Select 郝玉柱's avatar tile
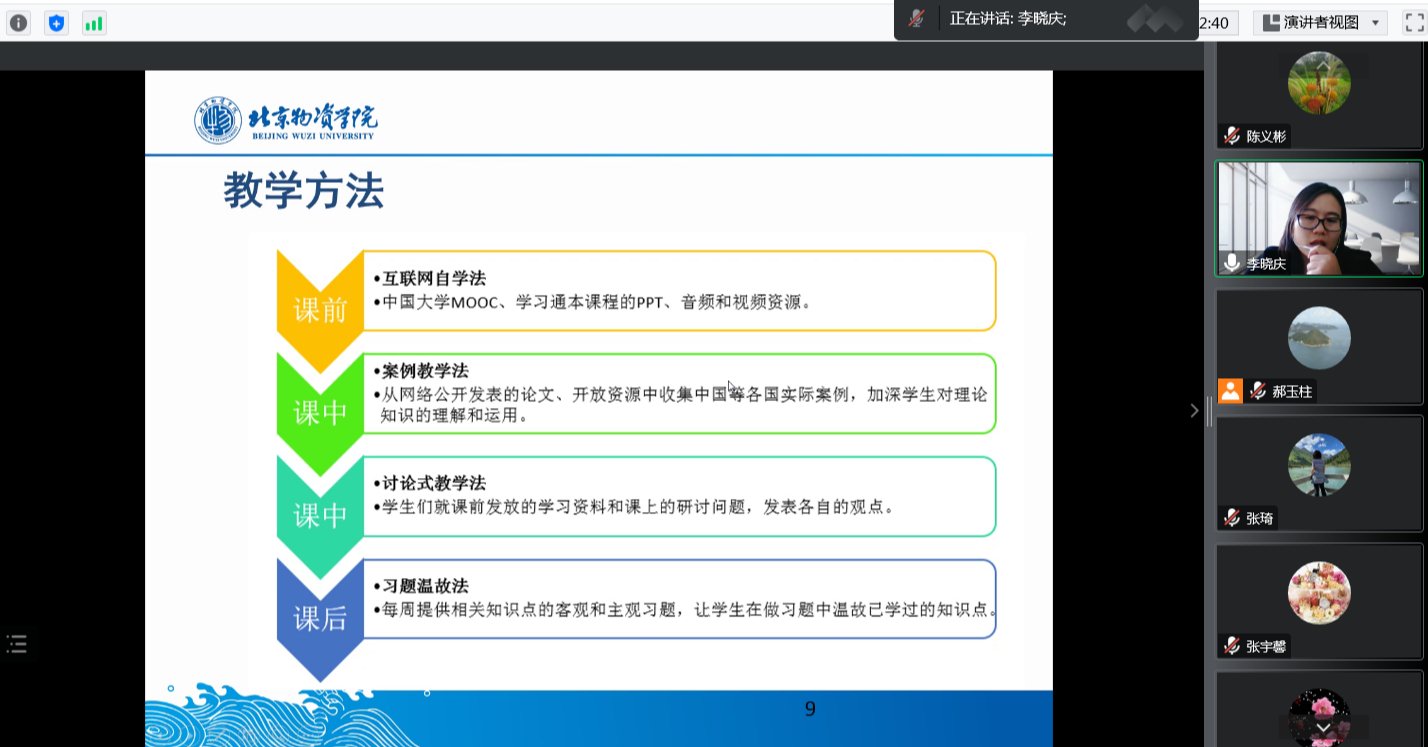This screenshot has height=747, width=1428. point(1319,347)
